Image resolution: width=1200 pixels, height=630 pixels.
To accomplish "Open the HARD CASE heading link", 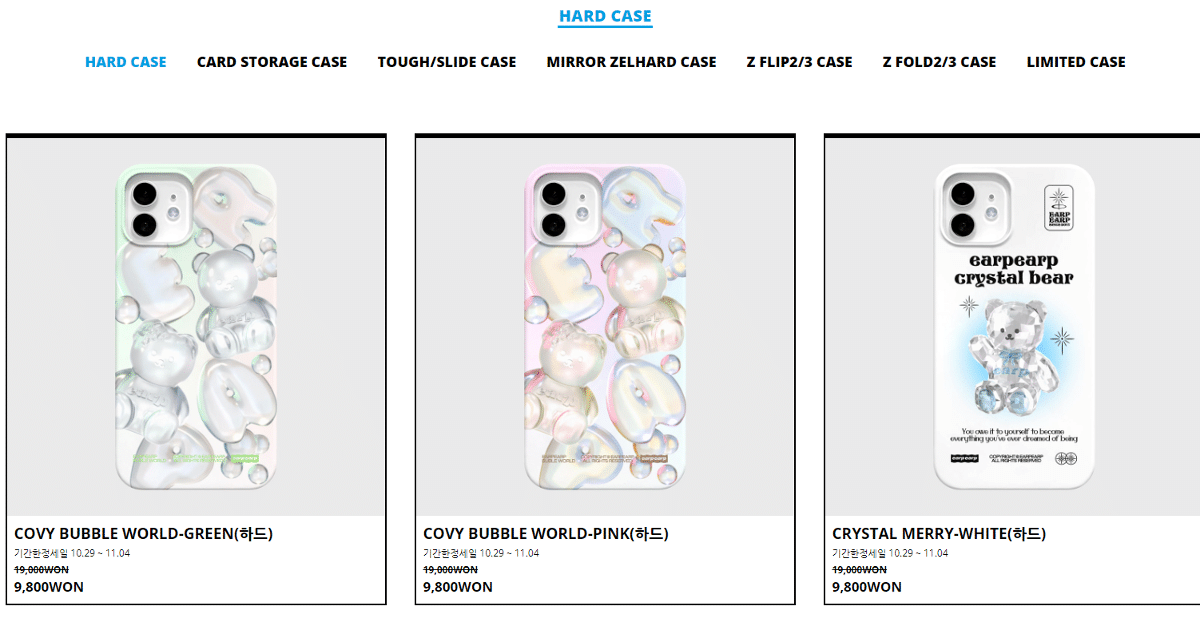I will pos(605,16).
